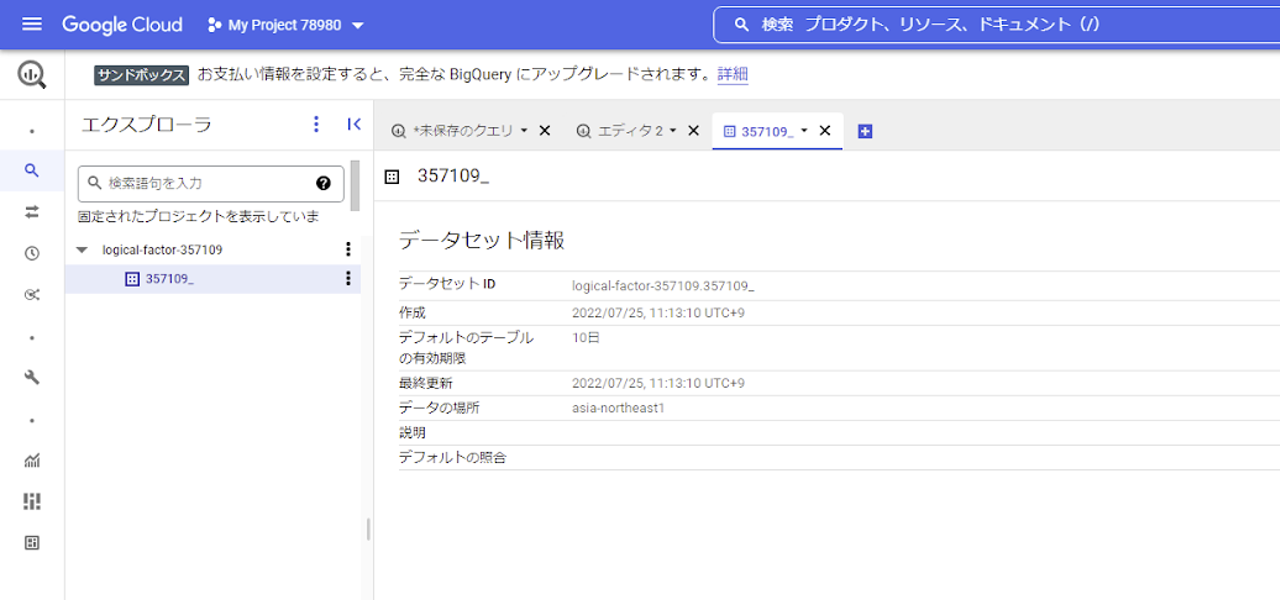Open data transfers icon in left sidebar

pos(32,212)
